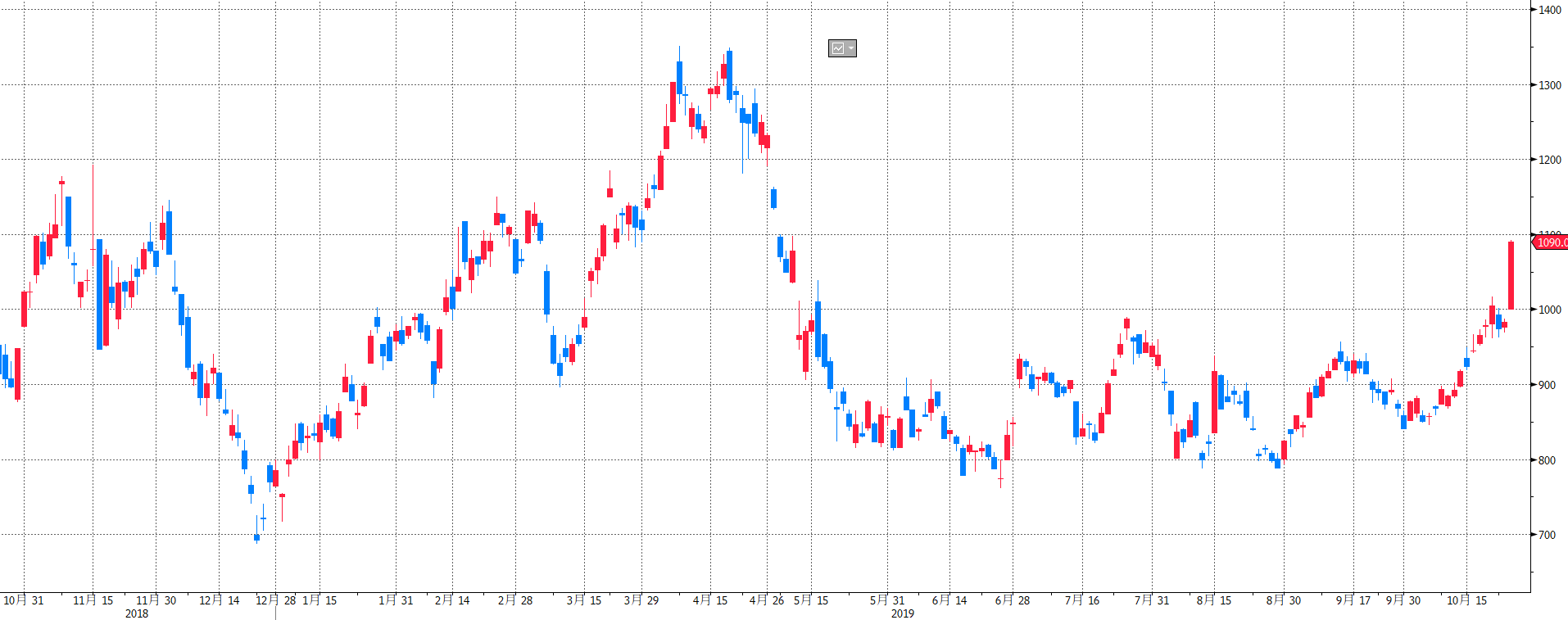Select the 6月 28 date label
The height and width of the screenshot is (620, 1568).
[x=1013, y=600]
